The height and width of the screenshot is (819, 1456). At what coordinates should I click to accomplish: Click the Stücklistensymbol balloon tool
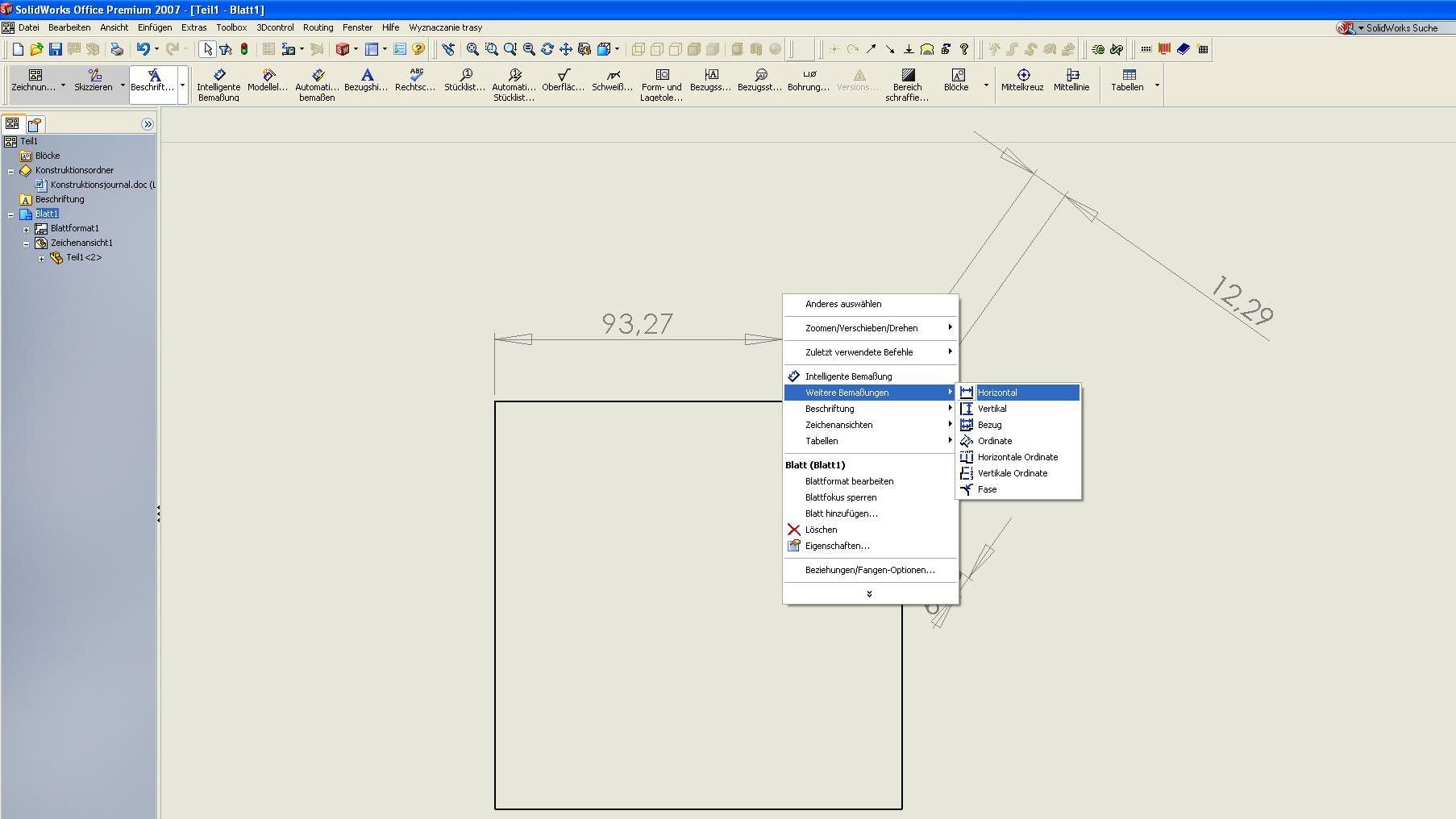tap(465, 81)
